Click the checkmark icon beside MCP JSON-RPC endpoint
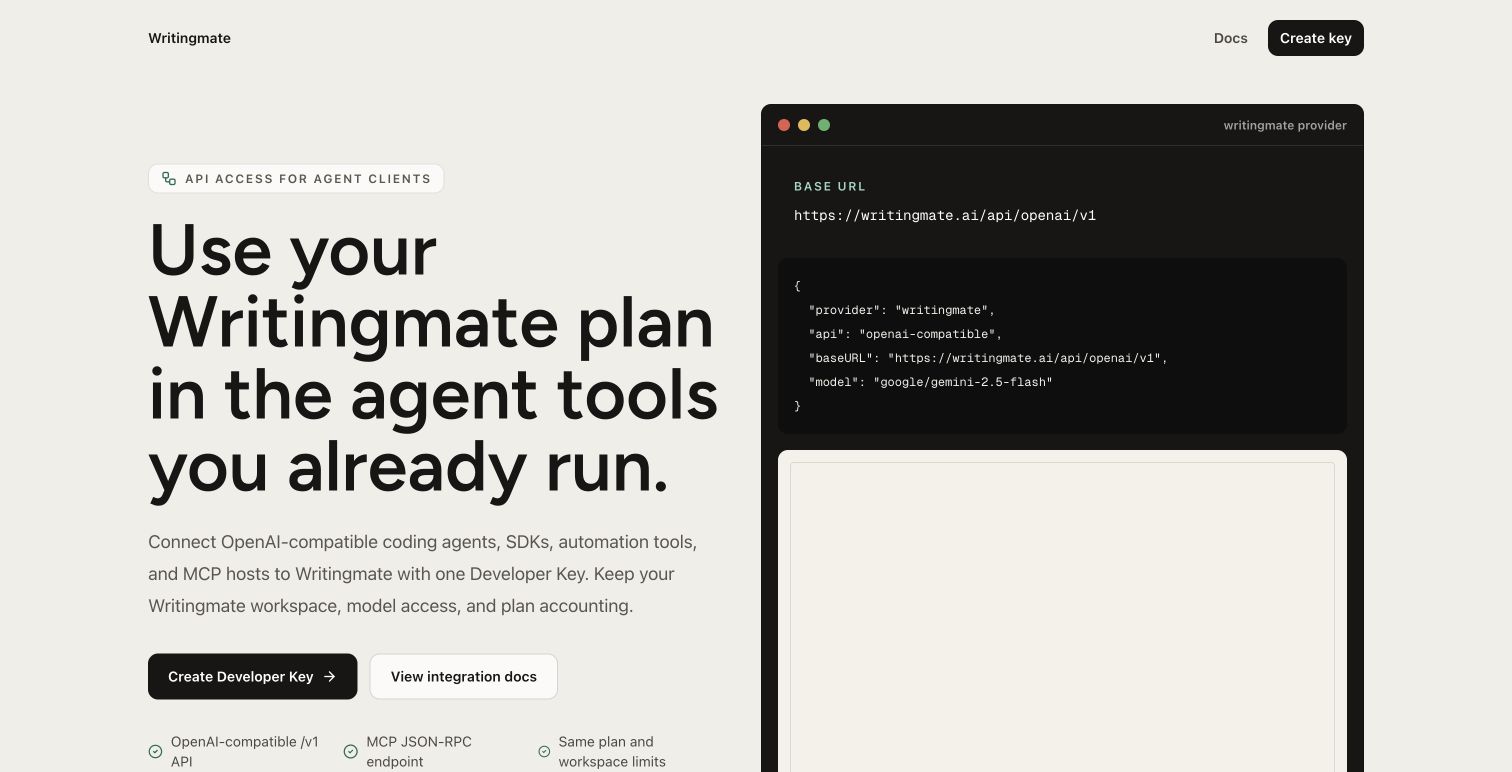Screen dimensions: 1512x772 click(350, 751)
